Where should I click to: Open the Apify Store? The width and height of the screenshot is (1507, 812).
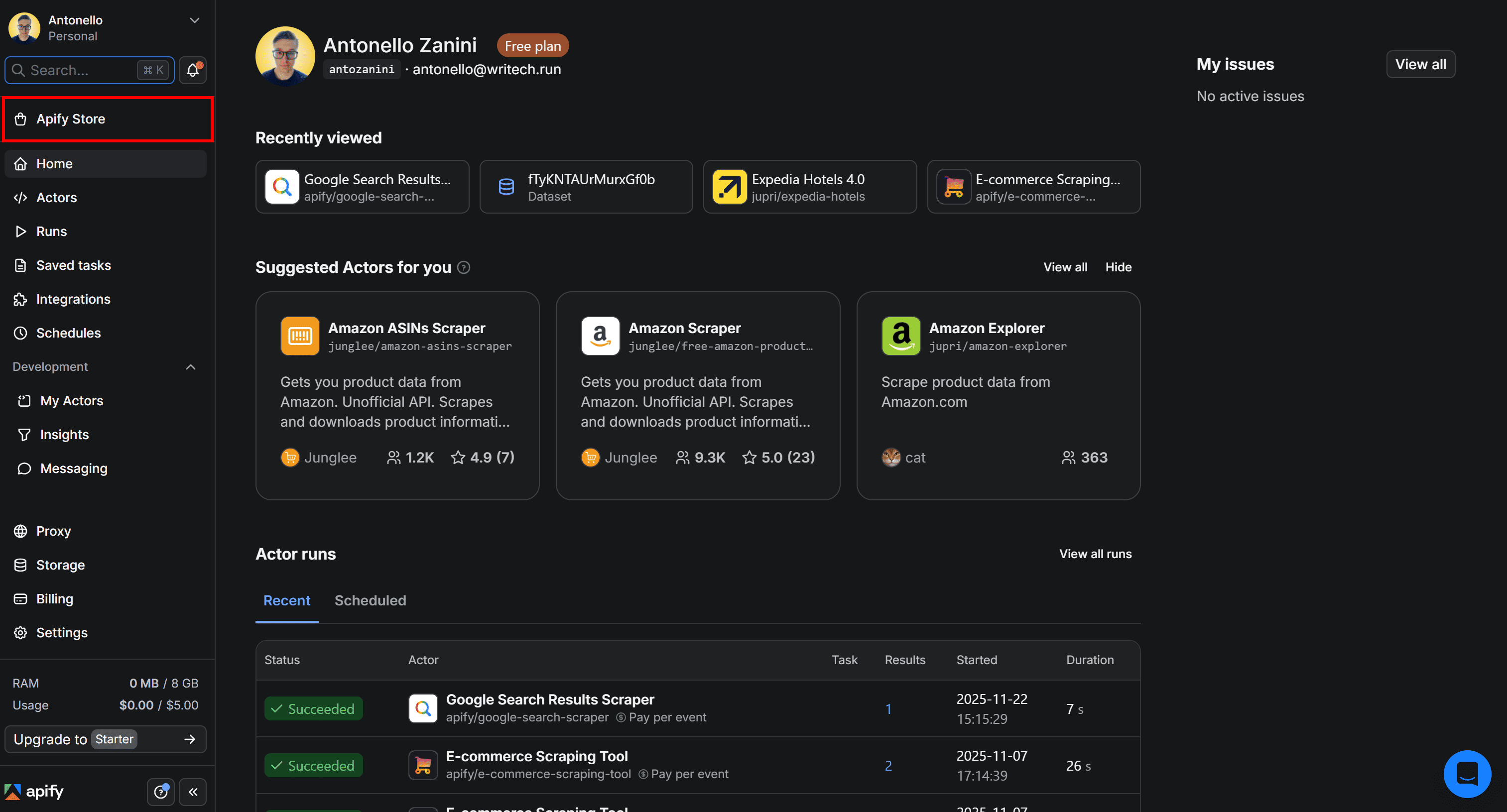71,119
